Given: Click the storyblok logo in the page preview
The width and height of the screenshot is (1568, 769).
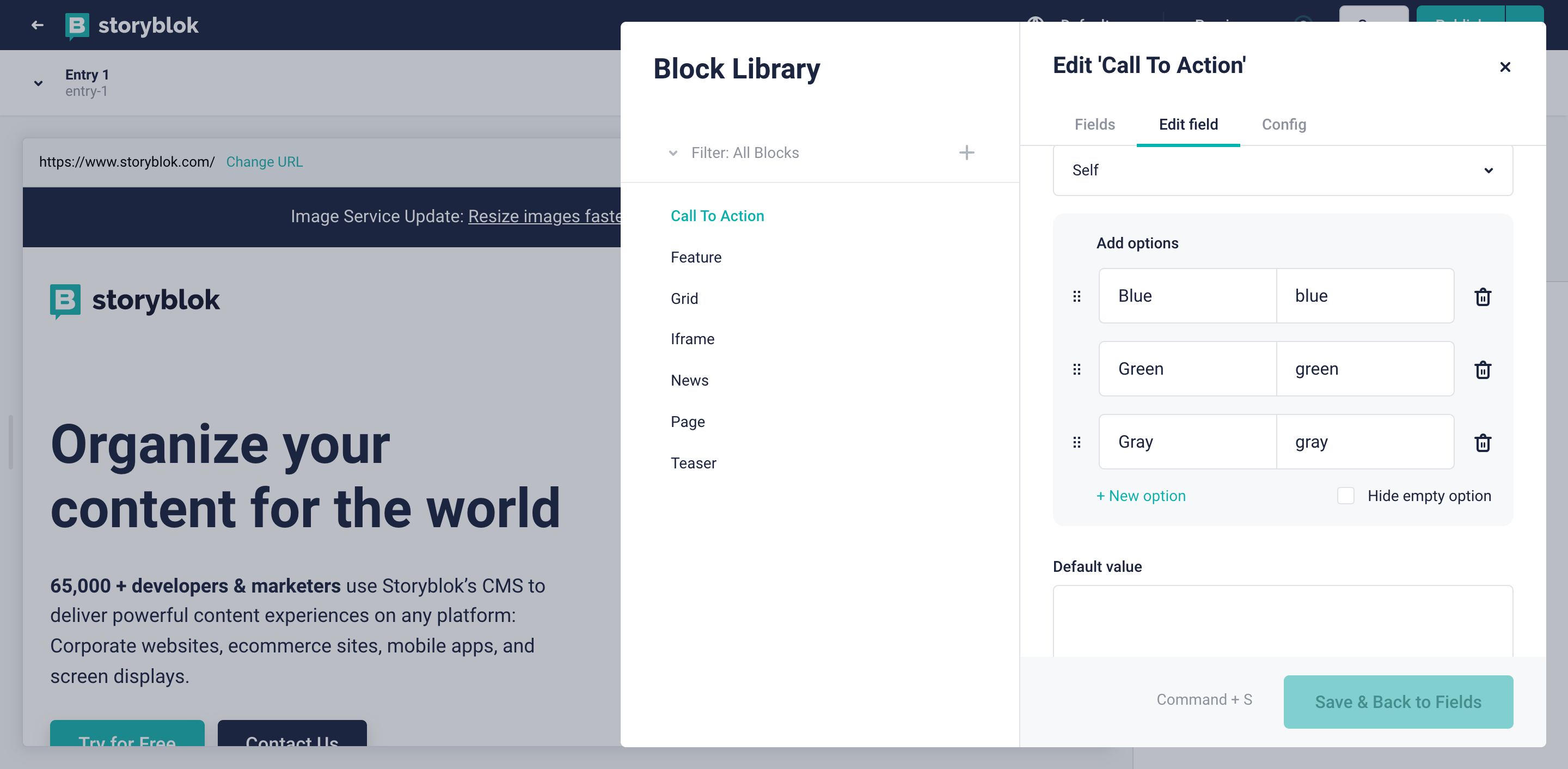Looking at the screenshot, I should click(x=134, y=300).
